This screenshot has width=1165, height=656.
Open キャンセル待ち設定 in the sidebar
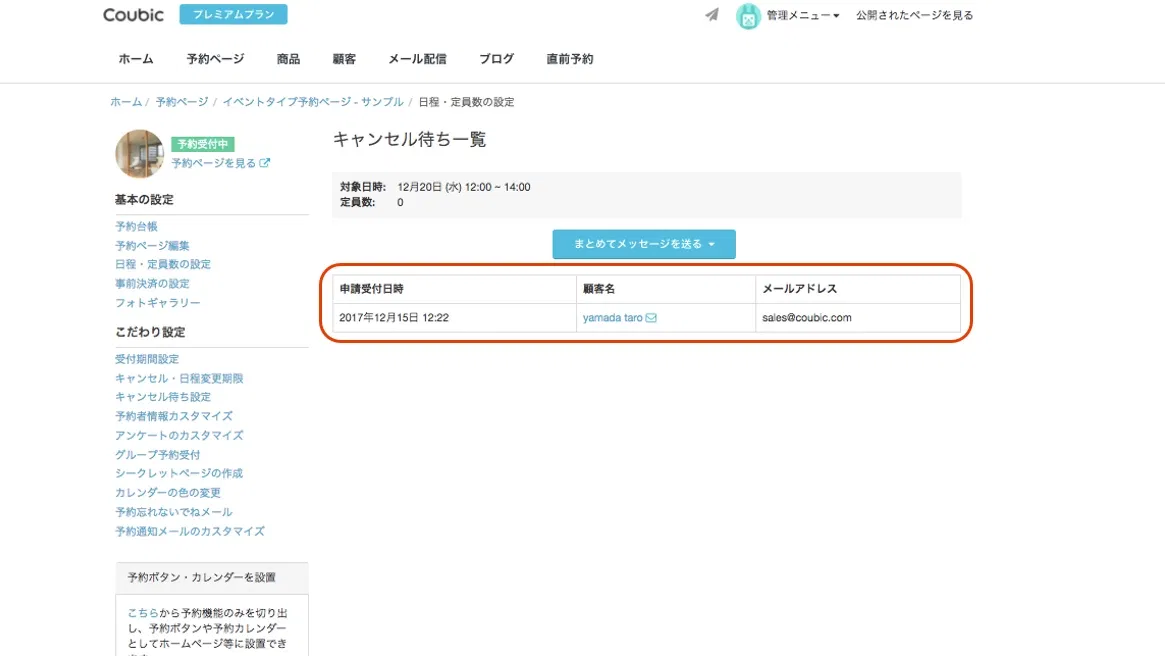pos(162,396)
